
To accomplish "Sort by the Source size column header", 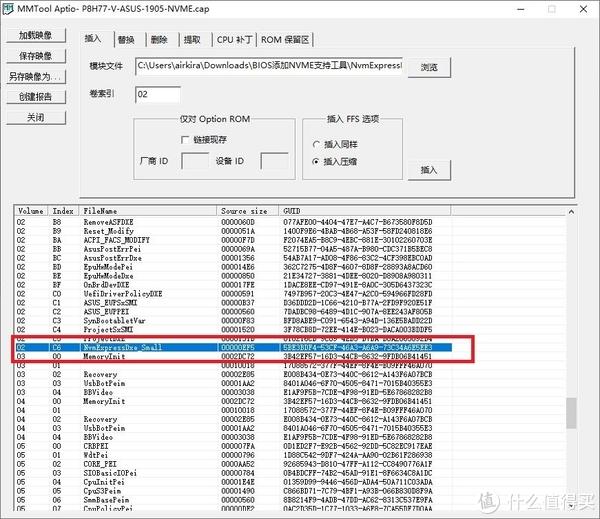I will click(x=248, y=211).
